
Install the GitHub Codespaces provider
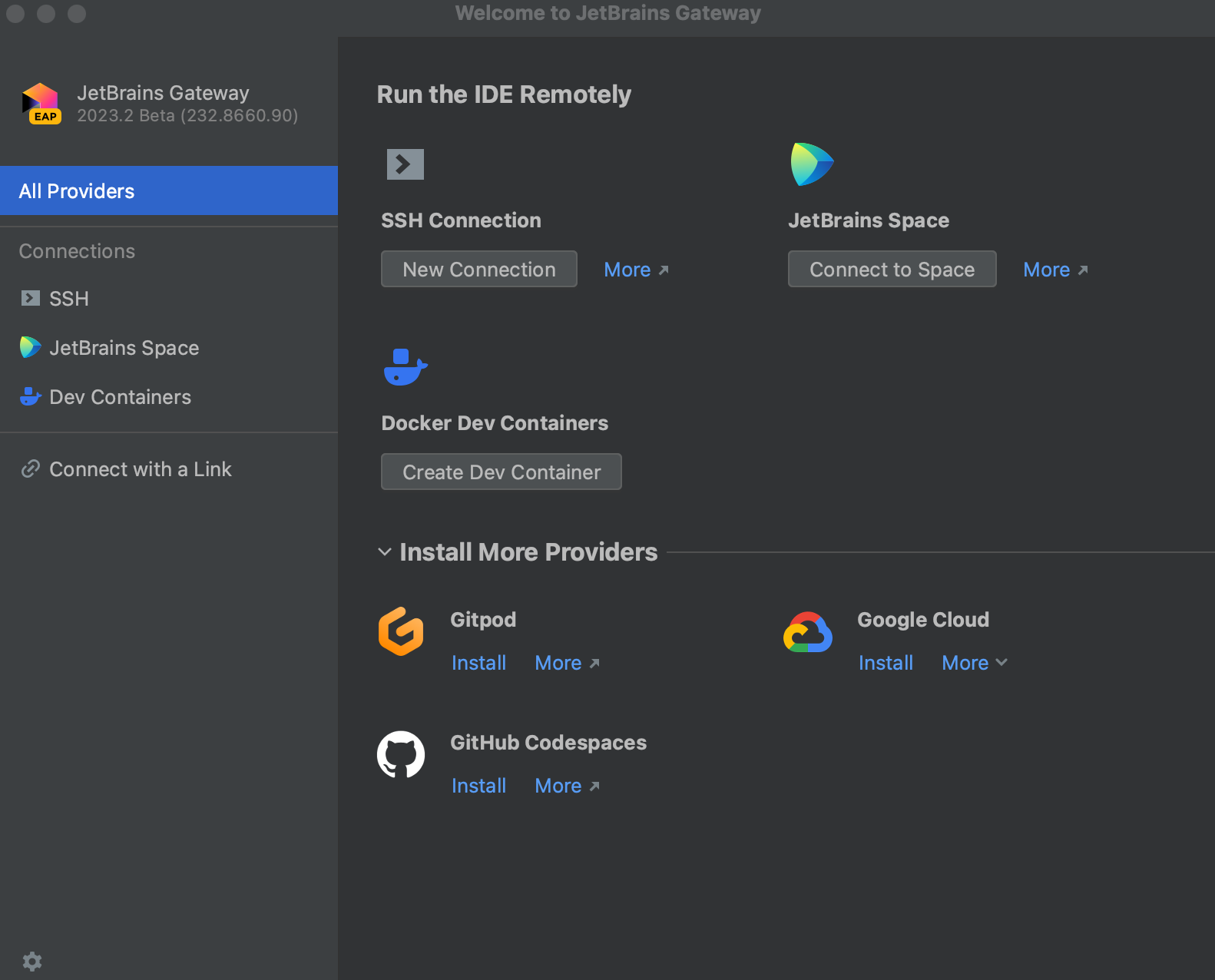478,786
